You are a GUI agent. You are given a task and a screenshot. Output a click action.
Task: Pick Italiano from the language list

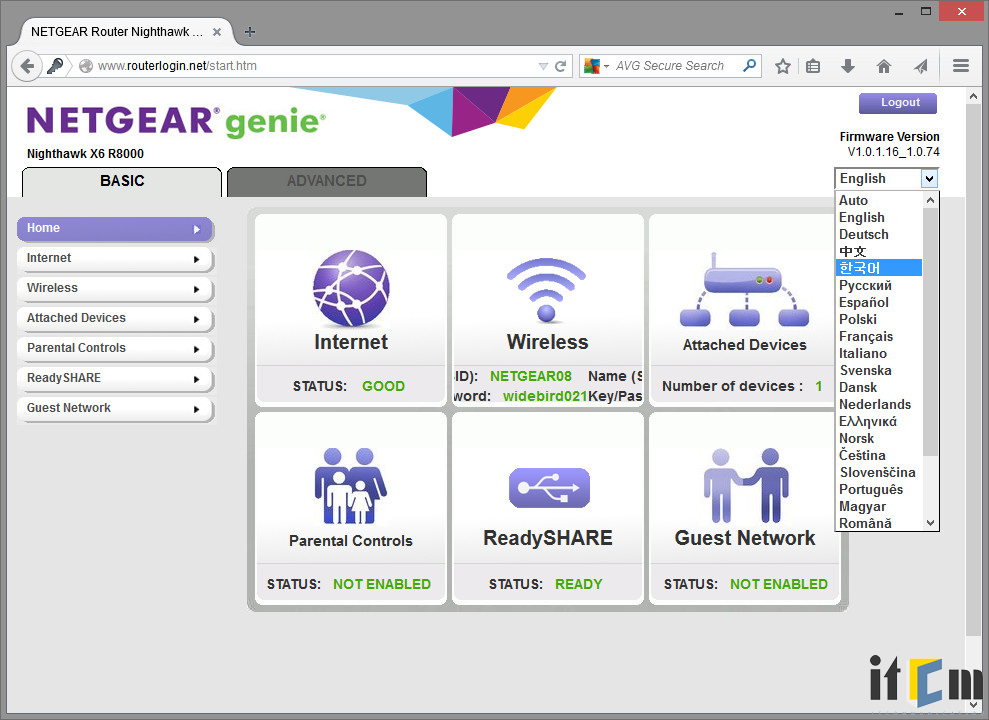point(879,354)
